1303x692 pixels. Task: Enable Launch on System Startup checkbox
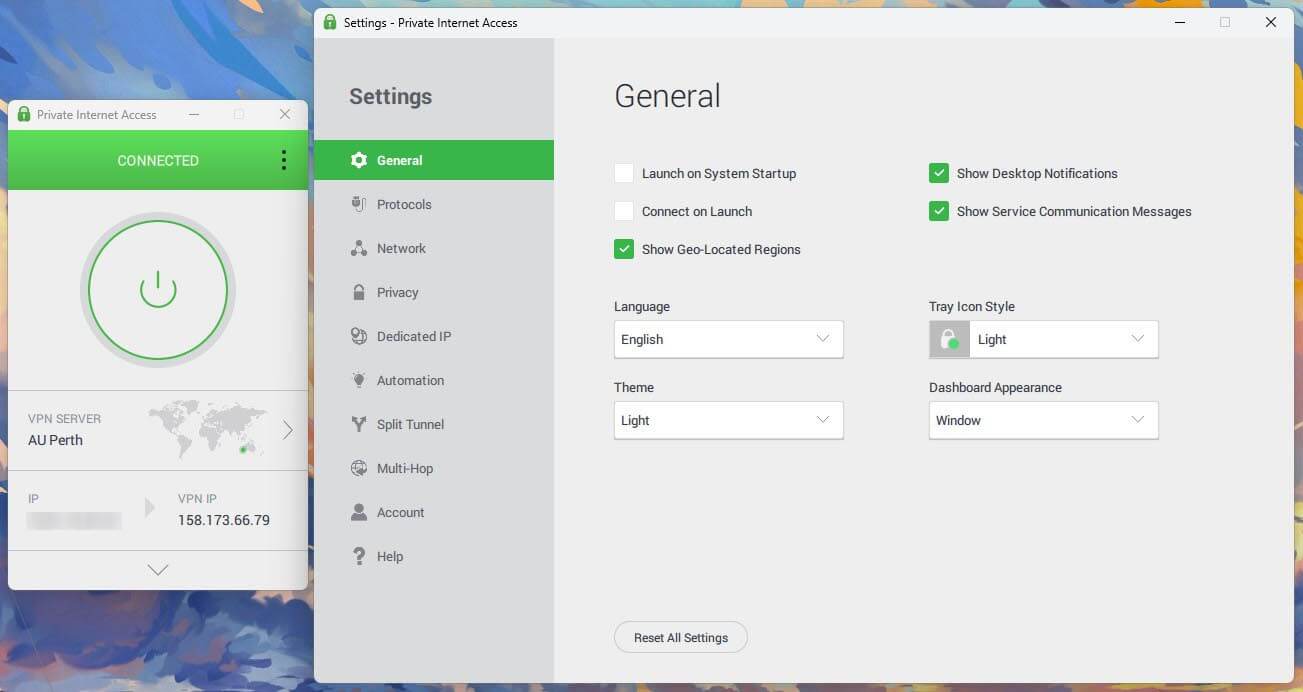[624, 173]
